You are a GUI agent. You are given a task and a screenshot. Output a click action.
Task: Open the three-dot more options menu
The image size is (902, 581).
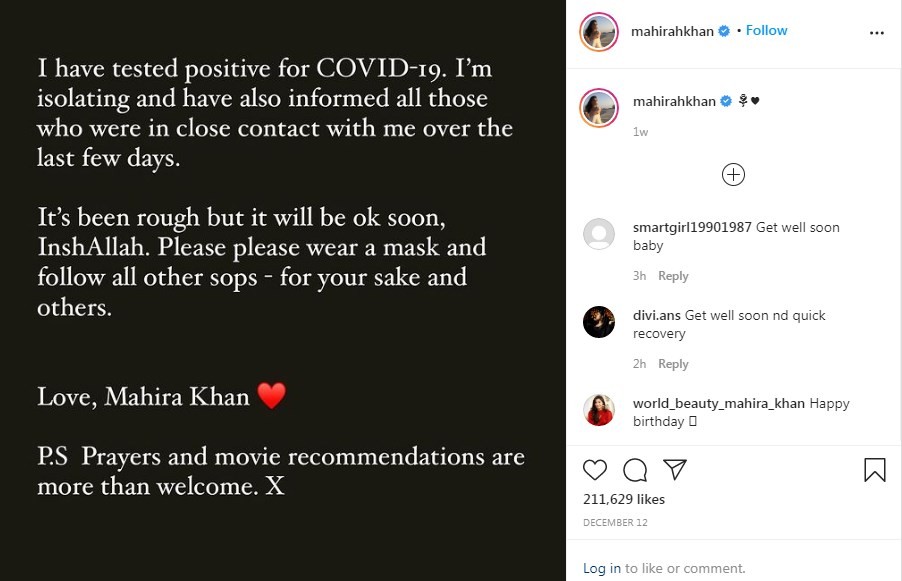point(877,32)
